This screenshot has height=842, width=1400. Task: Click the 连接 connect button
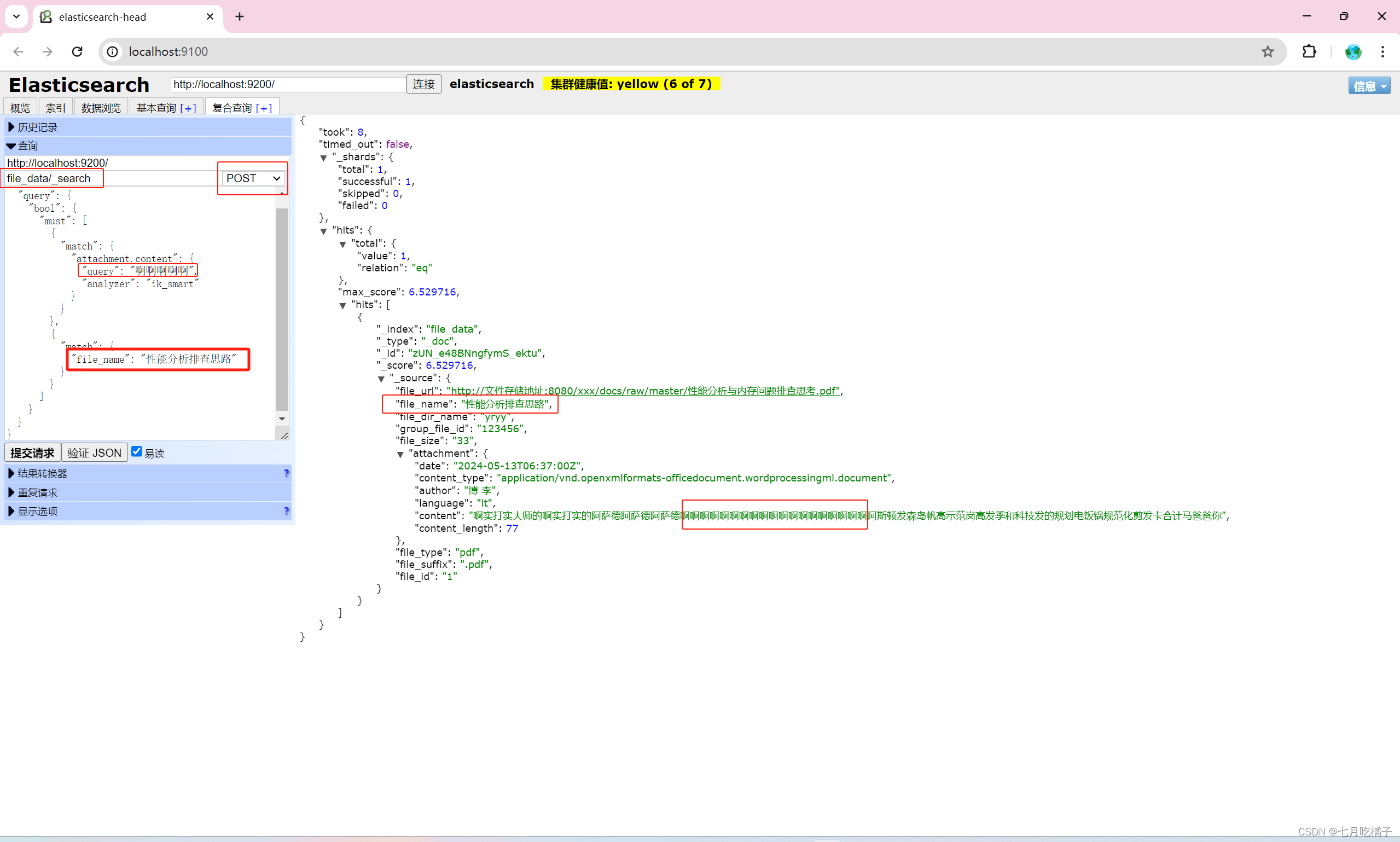pyautogui.click(x=424, y=84)
